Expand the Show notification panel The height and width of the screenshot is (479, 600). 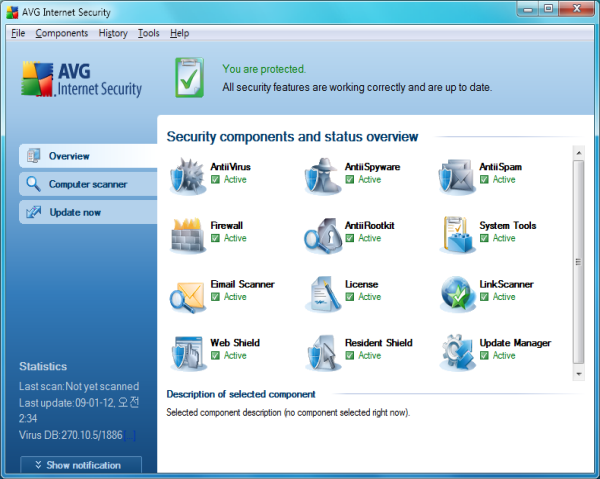click(x=81, y=465)
